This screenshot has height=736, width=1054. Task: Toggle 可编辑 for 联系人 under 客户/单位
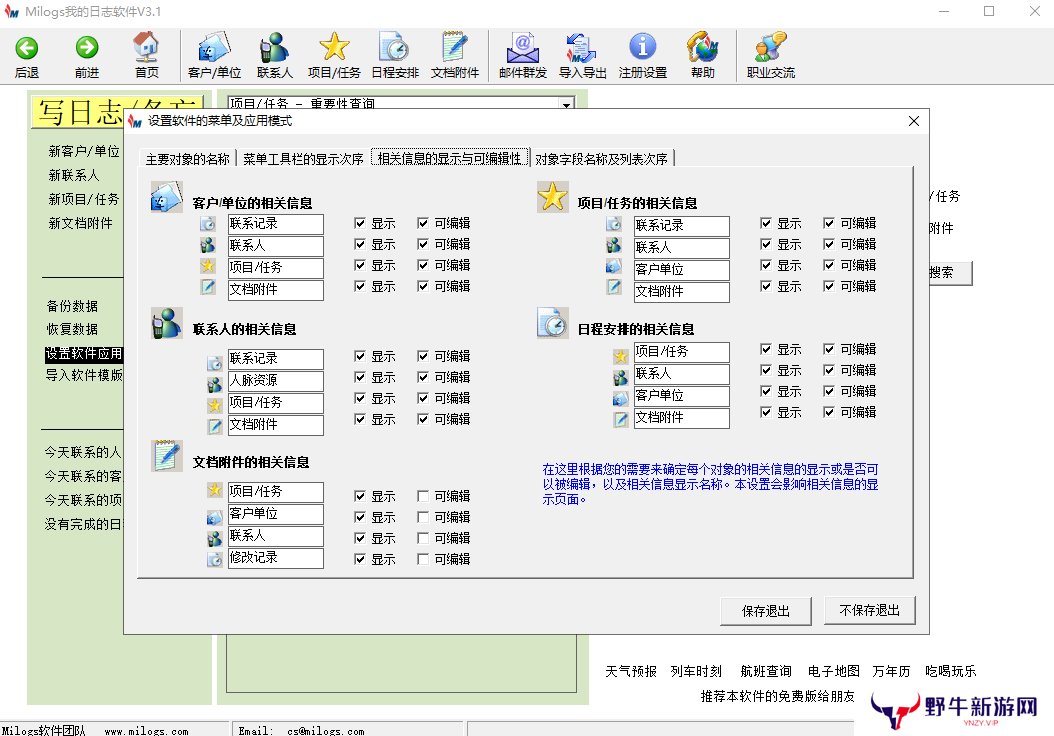pos(423,244)
